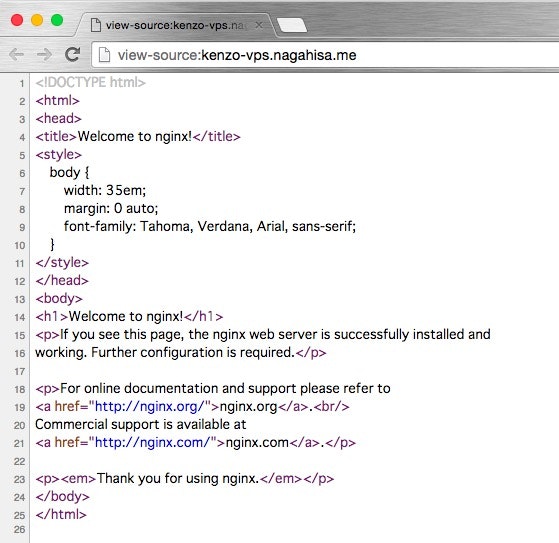Click line number 26
This screenshot has height=543, width=559.
tap(20, 529)
